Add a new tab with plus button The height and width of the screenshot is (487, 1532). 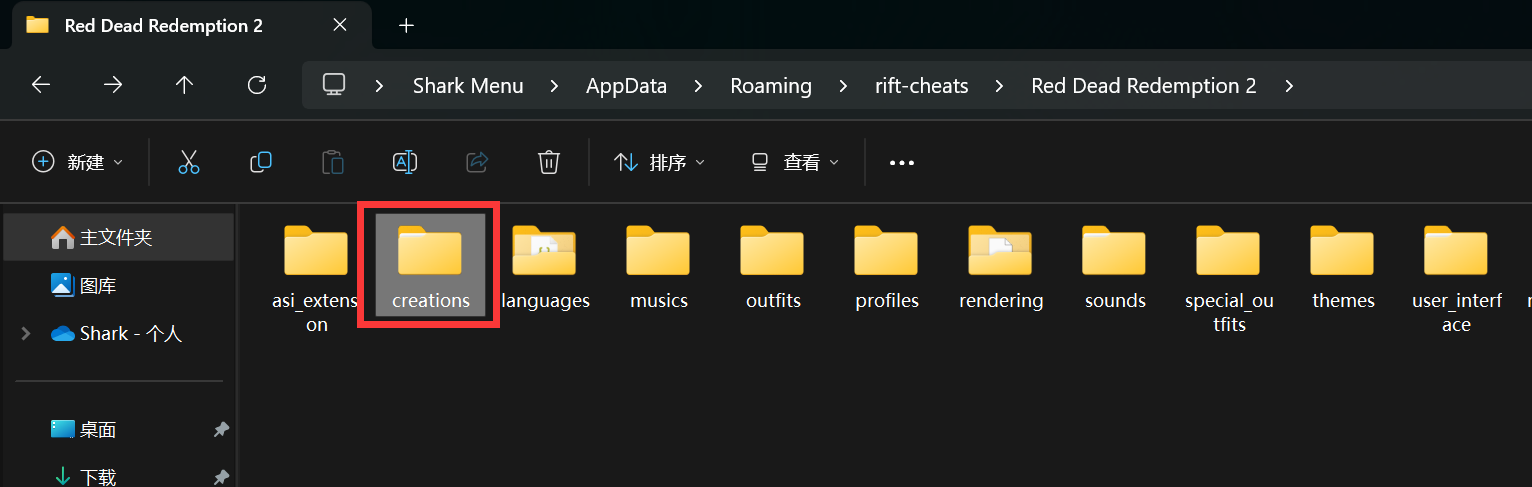406,26
